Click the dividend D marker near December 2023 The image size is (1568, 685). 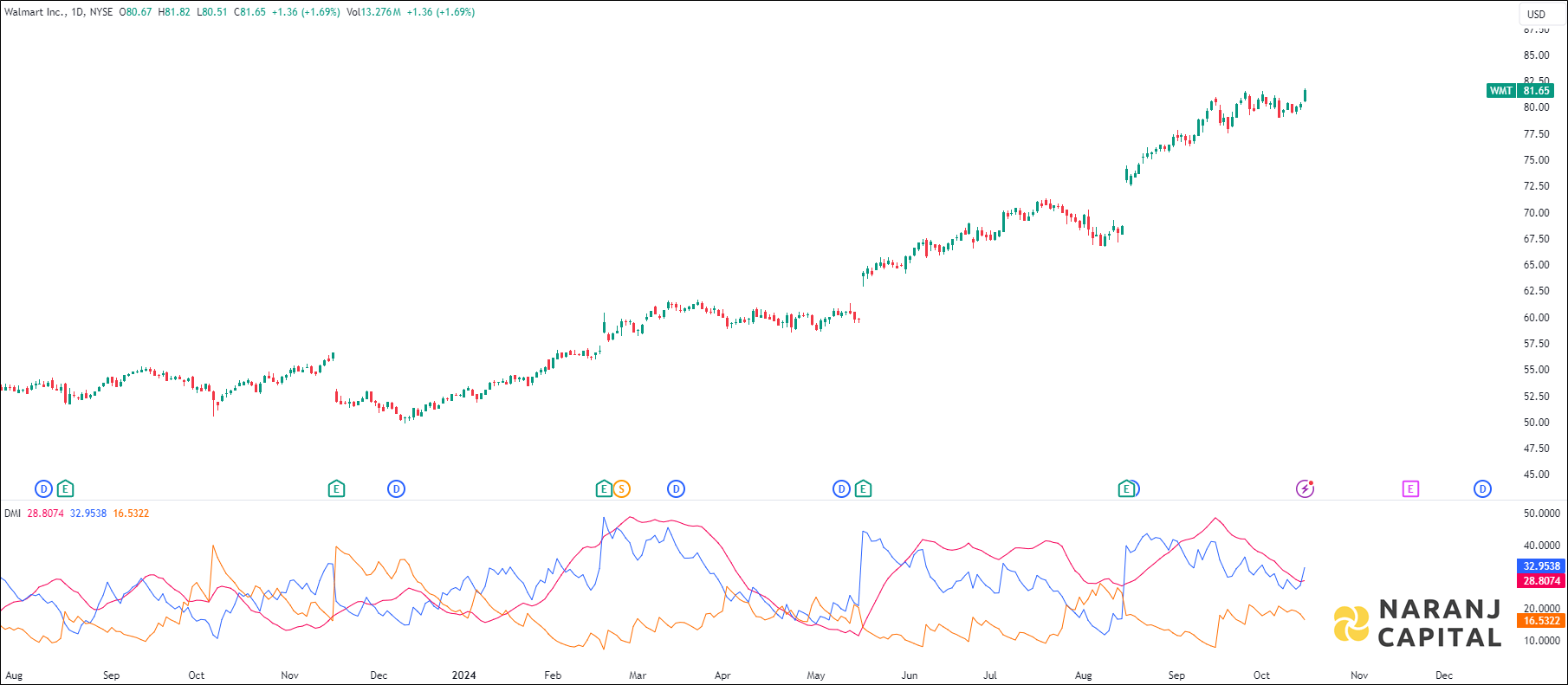click(x=396, y=489)
